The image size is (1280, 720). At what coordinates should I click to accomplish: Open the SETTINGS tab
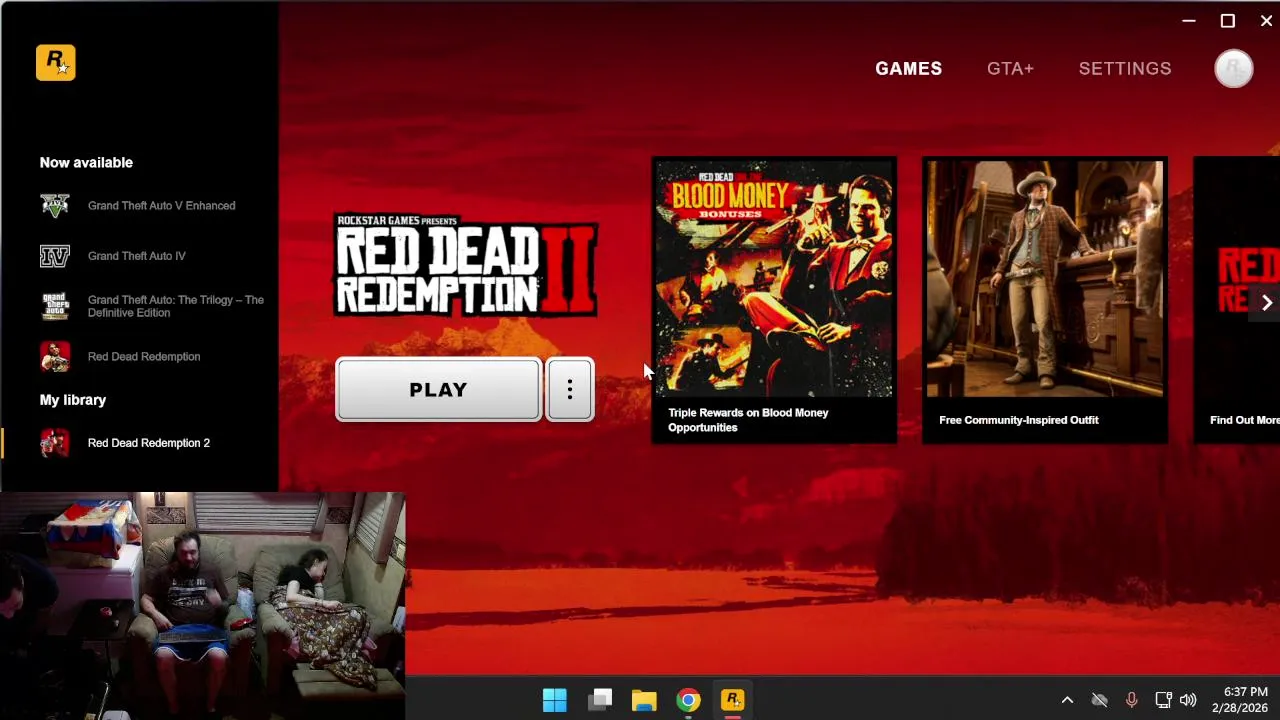point(1125,69)
